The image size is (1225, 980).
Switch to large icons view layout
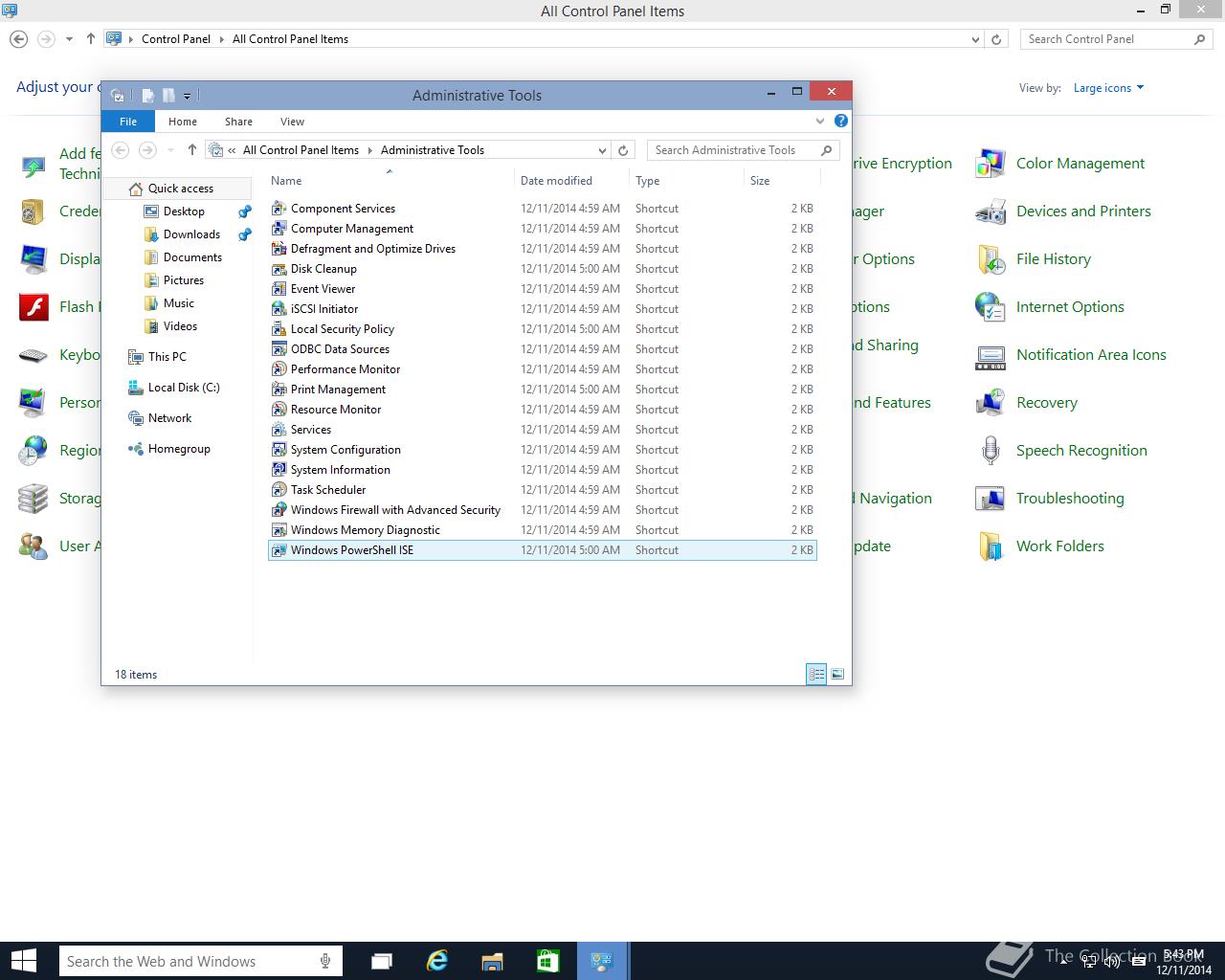(837, 675)
